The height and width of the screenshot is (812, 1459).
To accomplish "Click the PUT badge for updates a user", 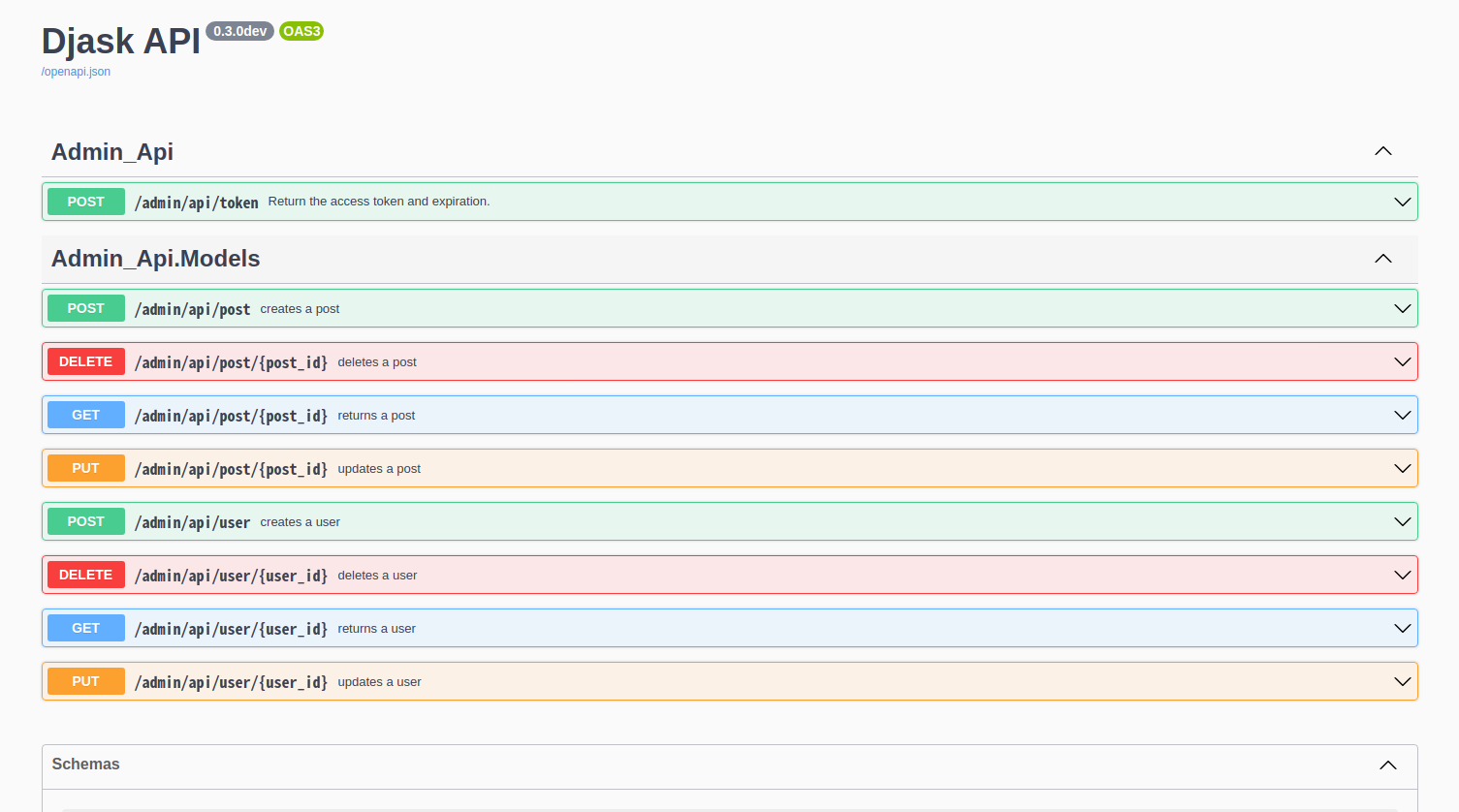I will coord(86,681).
